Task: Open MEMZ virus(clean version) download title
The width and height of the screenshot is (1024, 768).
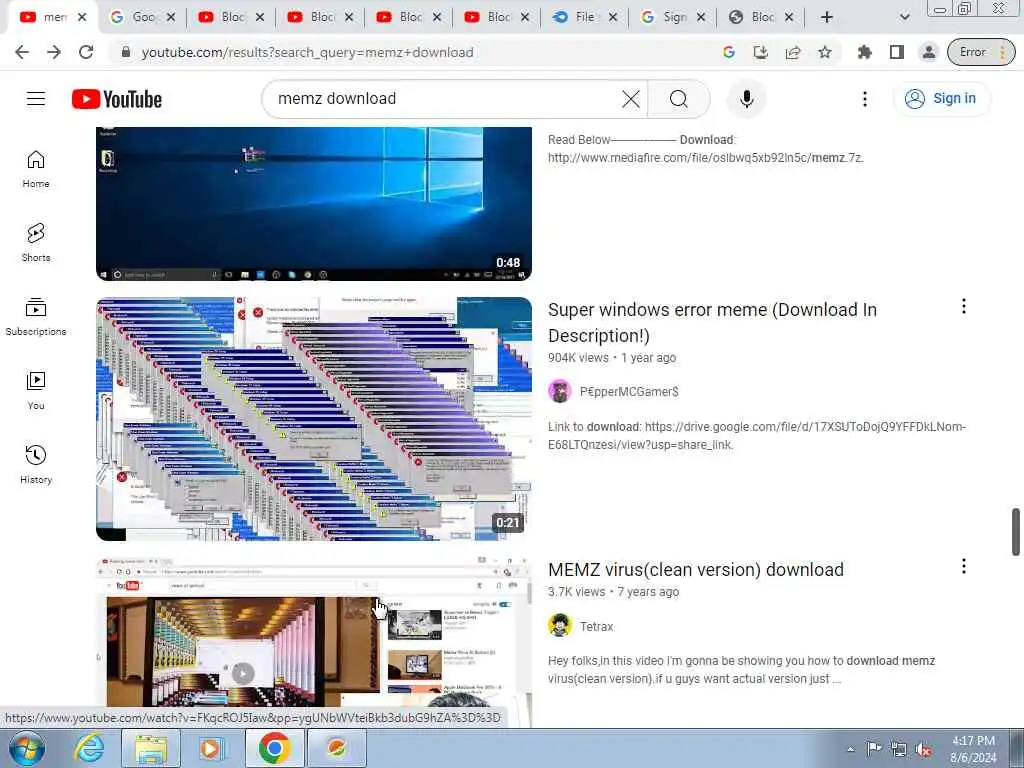Action: tap(696, 569)
